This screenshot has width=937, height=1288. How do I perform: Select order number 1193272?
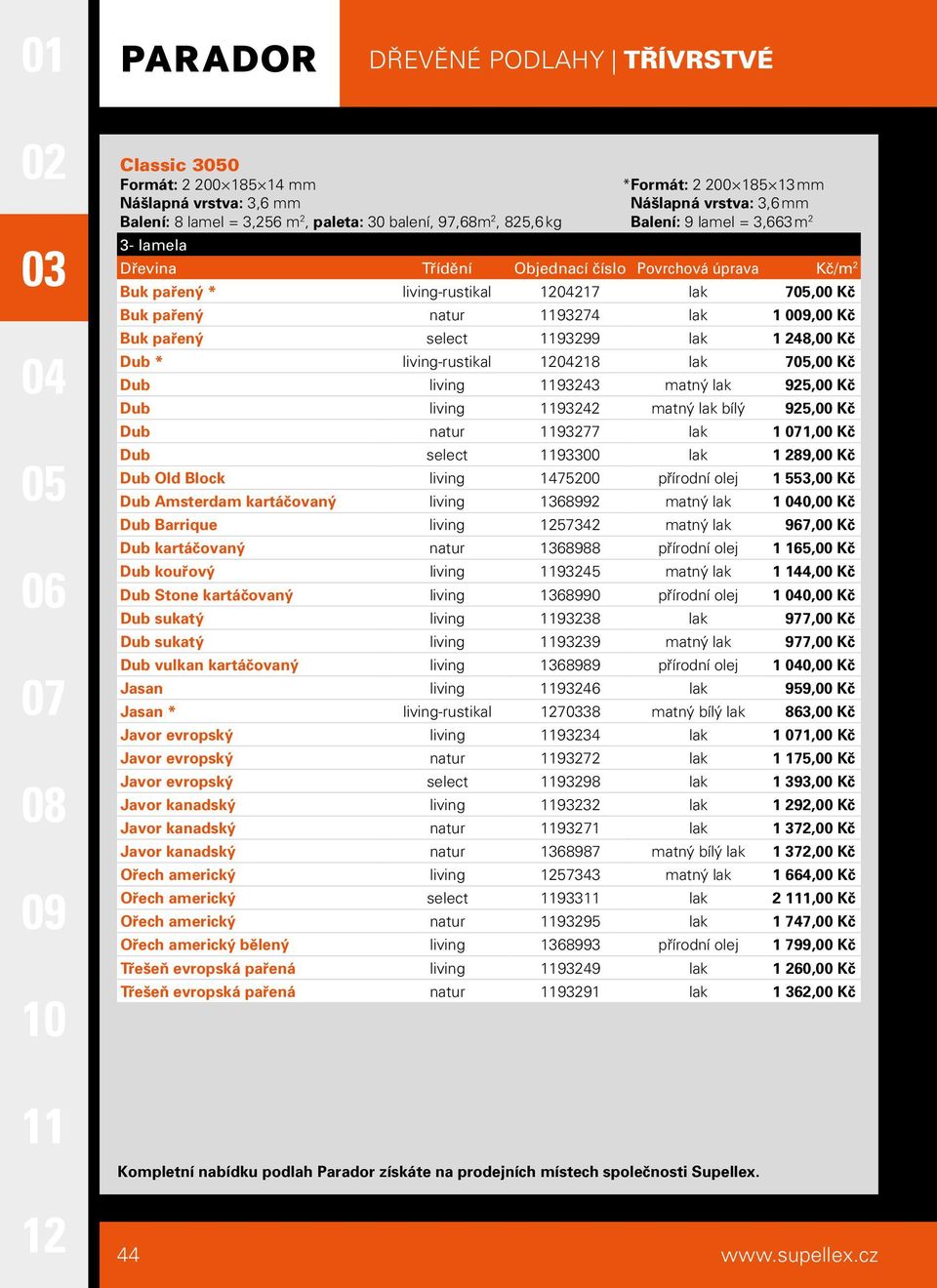coord(570,758)
